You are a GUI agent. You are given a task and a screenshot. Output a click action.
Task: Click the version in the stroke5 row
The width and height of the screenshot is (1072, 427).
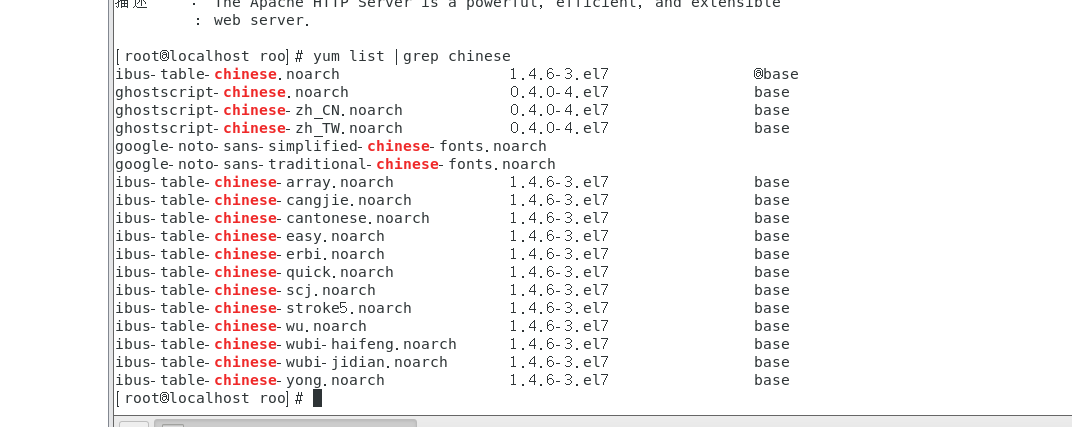coord(559,308)
